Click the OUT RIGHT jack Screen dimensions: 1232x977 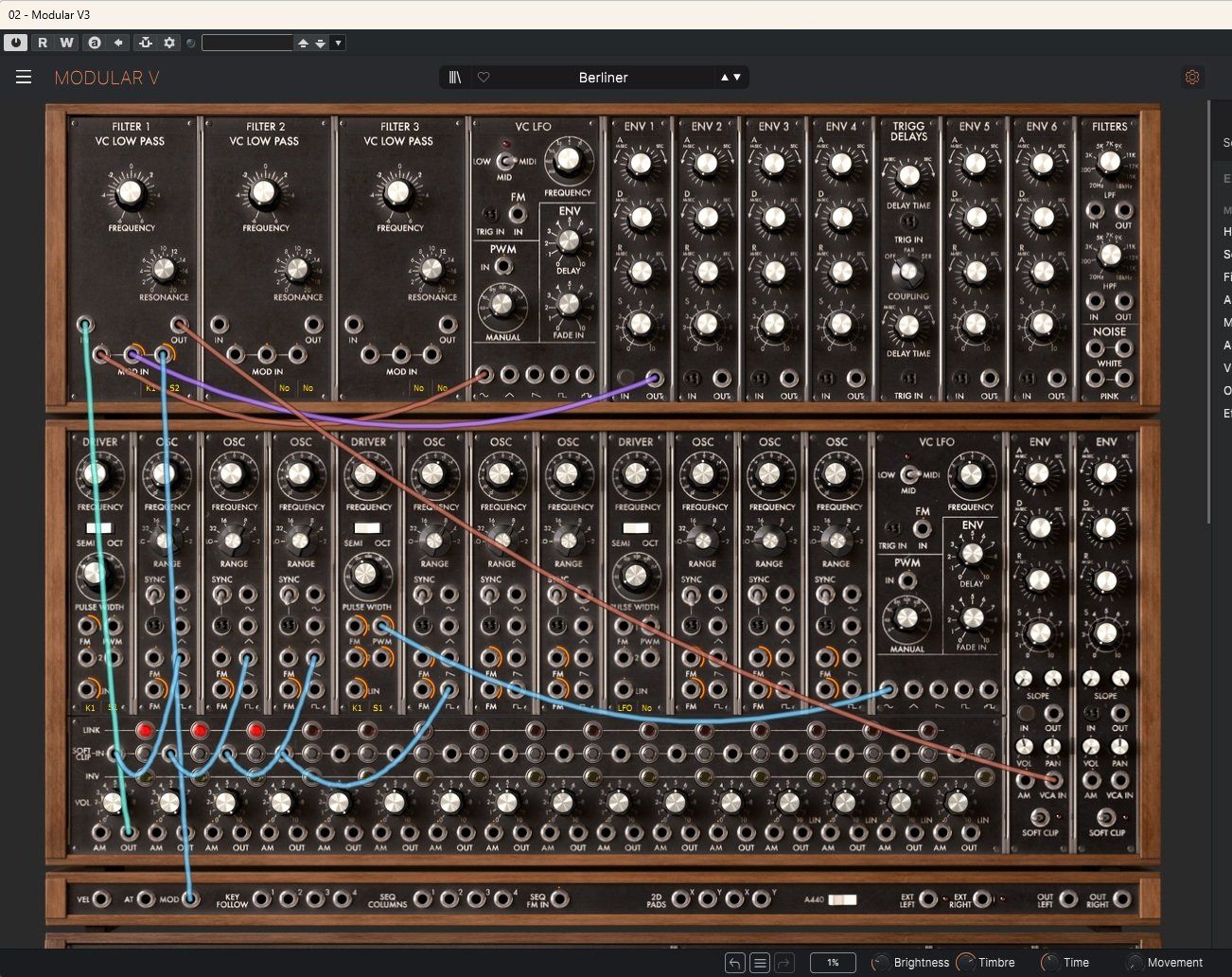tap(1122, 899)
